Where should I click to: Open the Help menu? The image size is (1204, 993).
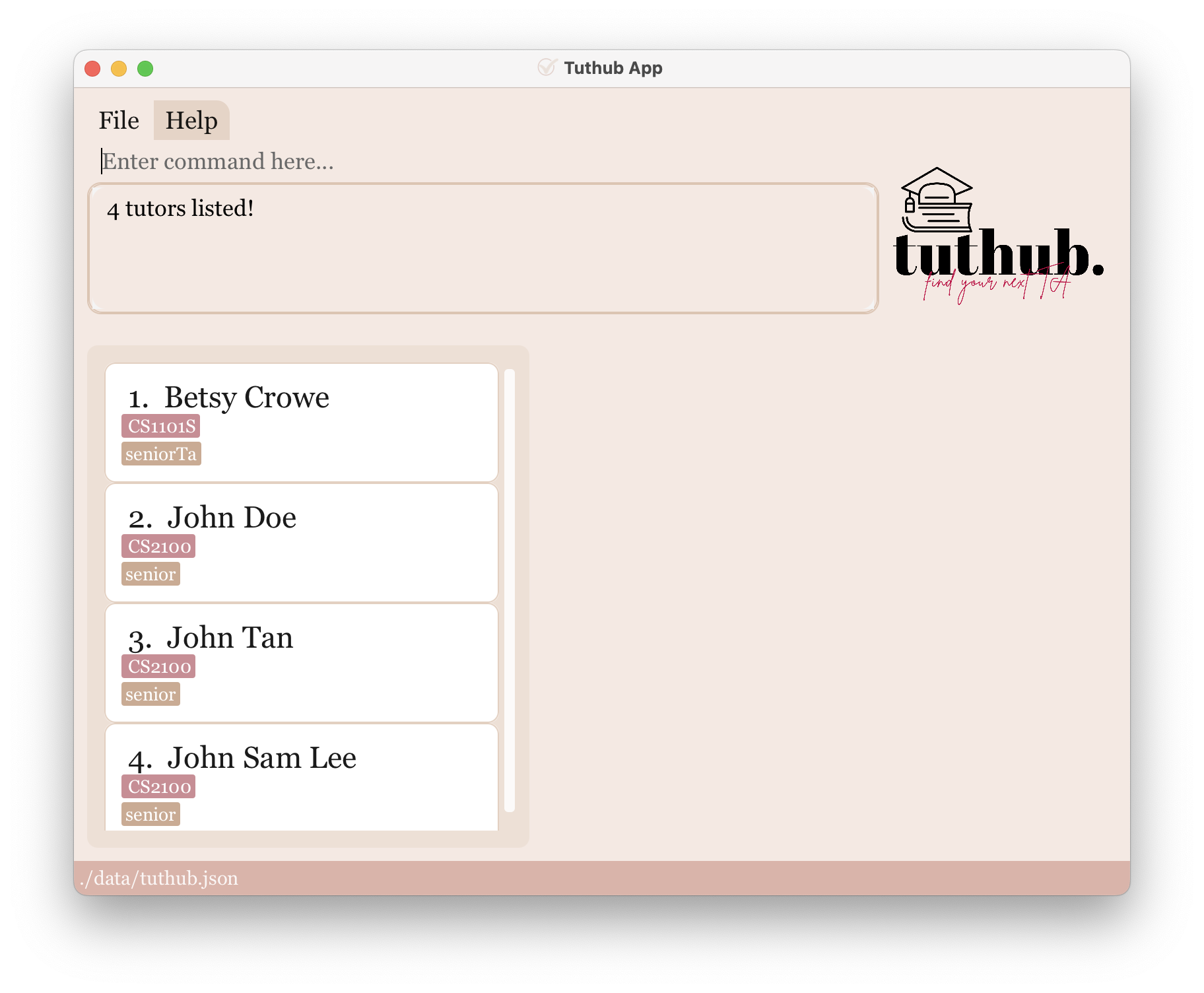[x=191, y=121]
